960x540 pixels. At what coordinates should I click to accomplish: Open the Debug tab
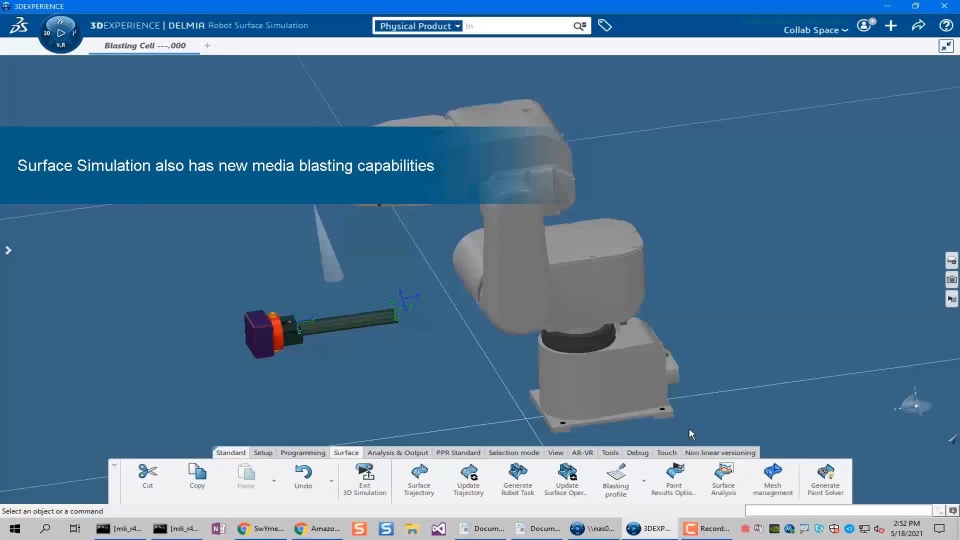[x=637, y=452]
